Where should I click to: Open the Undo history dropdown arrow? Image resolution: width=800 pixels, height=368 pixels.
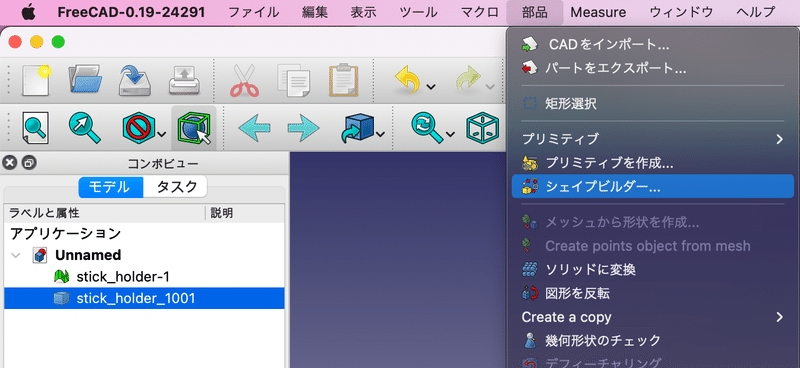pyautogui.click(x=431, y=86)
